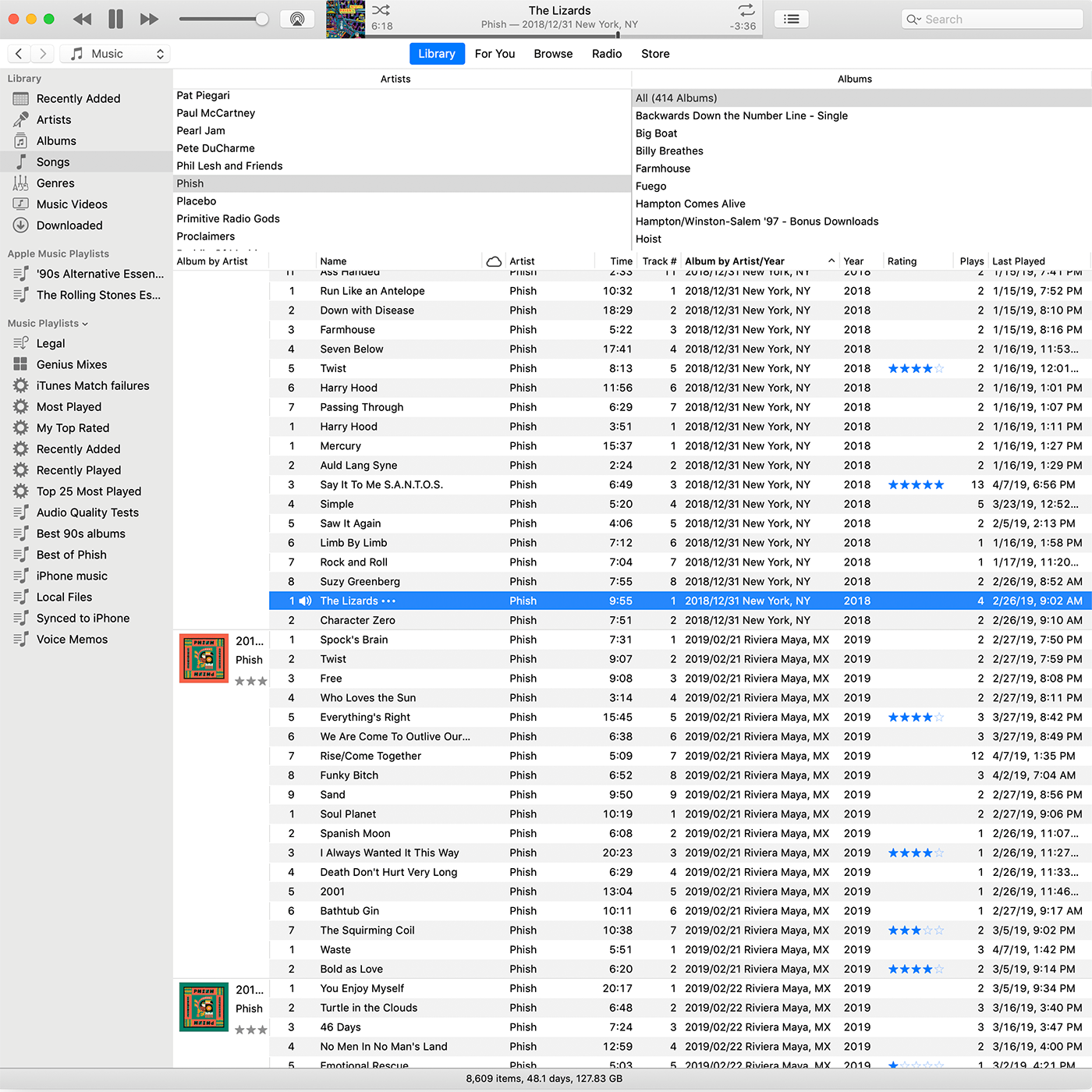Open the Most Played smart playlist
The height and width of the screenshot is (1092, 1092).
[x=86, y=406]
